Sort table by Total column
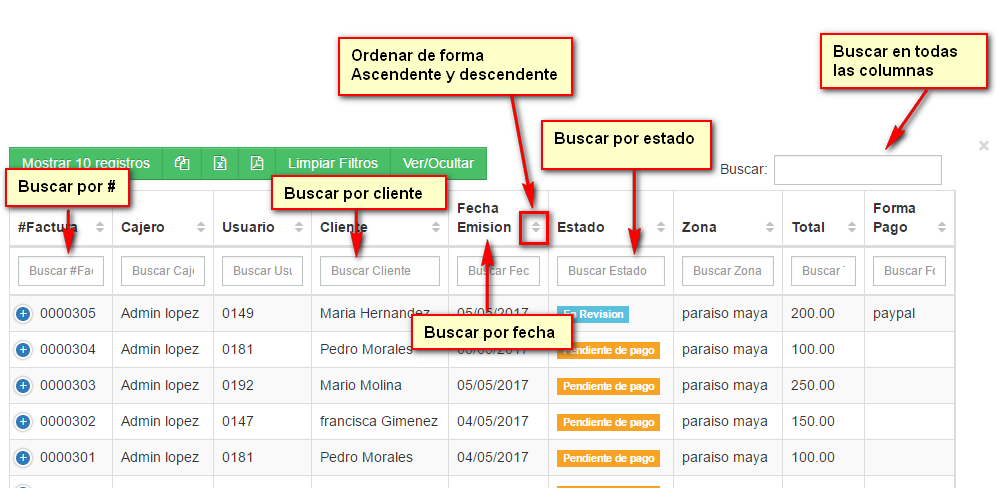Screen dimensions: 996x488 click(848, 228)
